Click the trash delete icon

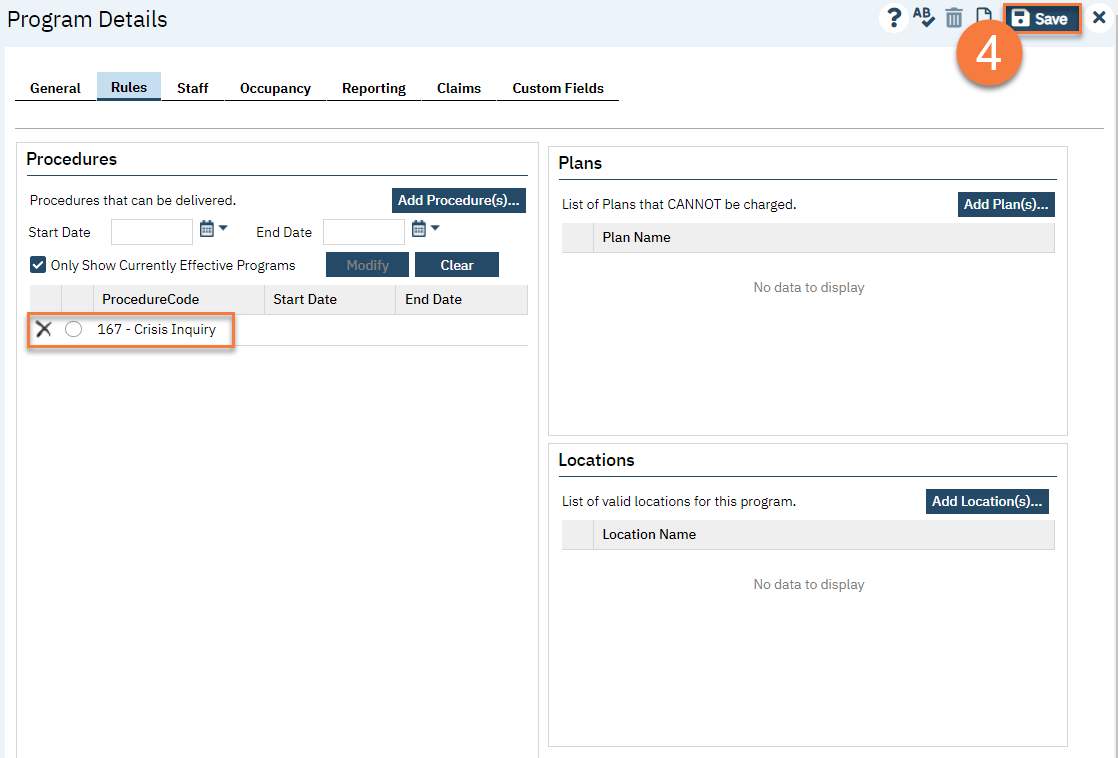954,18
